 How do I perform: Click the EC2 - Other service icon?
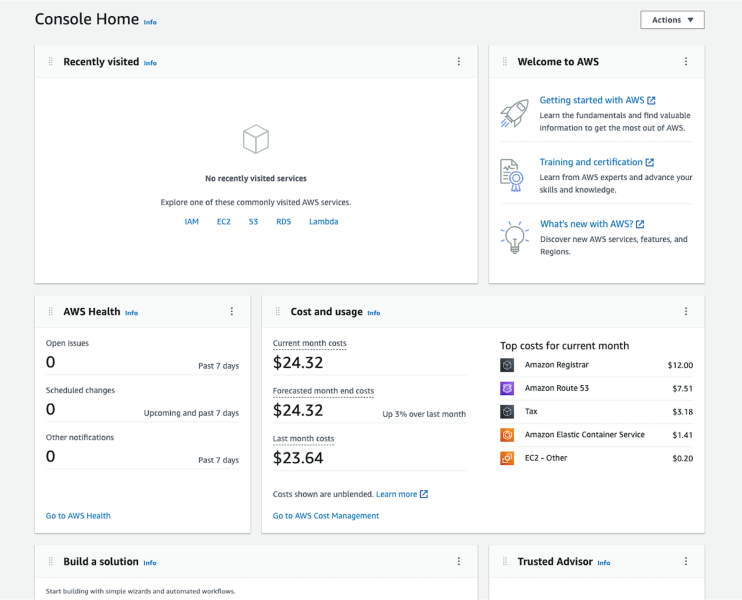[x=507, y=458]
